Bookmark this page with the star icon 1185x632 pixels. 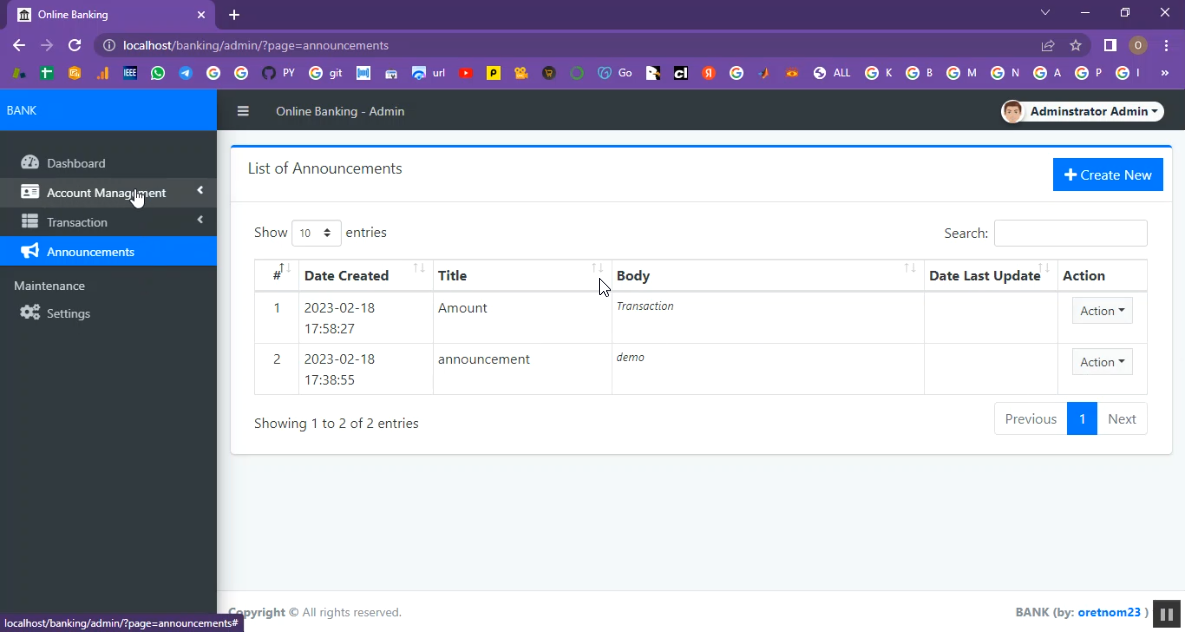(x=1075, y=45)
